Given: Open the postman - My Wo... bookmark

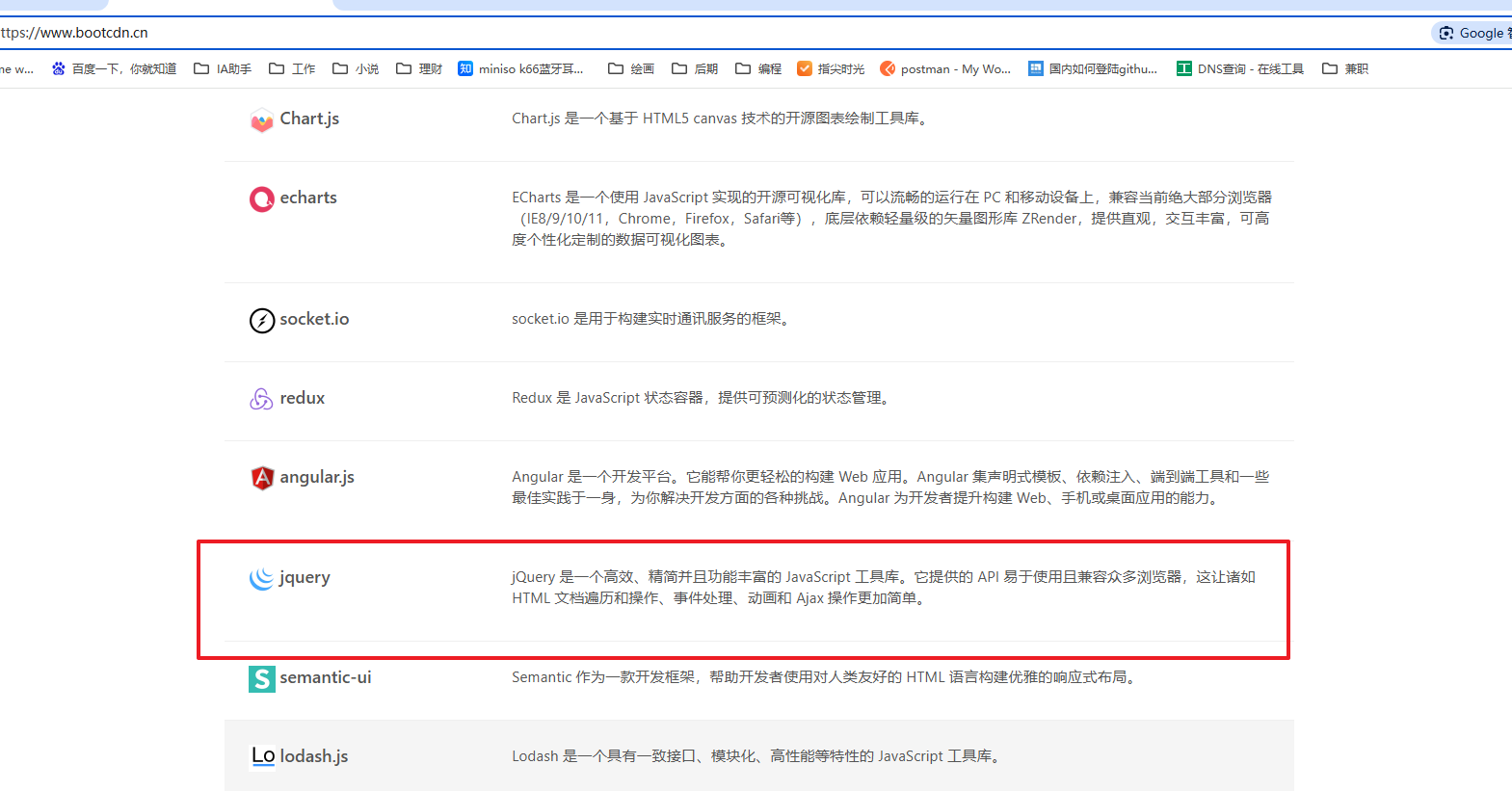Looking at the screenshot, I should (x=945, y=68).
